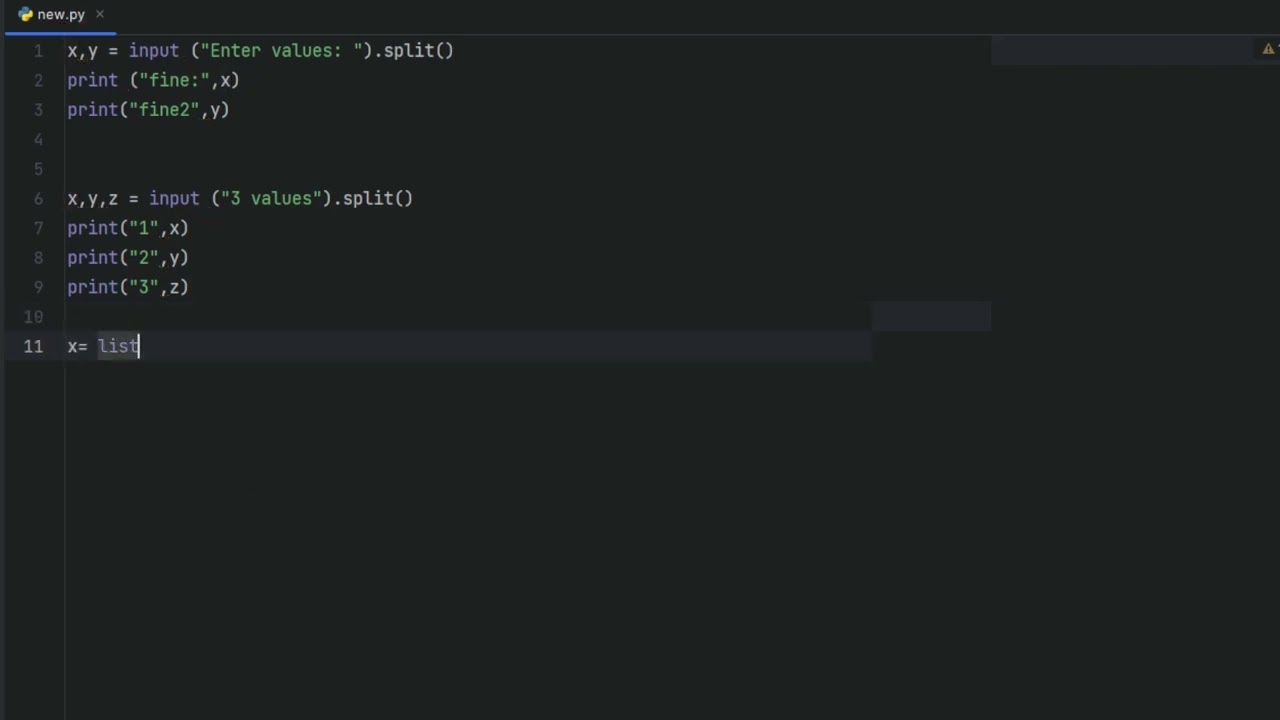The image size is (1280, 720).
Task: Click the input keyword on line 1
Action: pyautogui.click(x=154, y=51)
